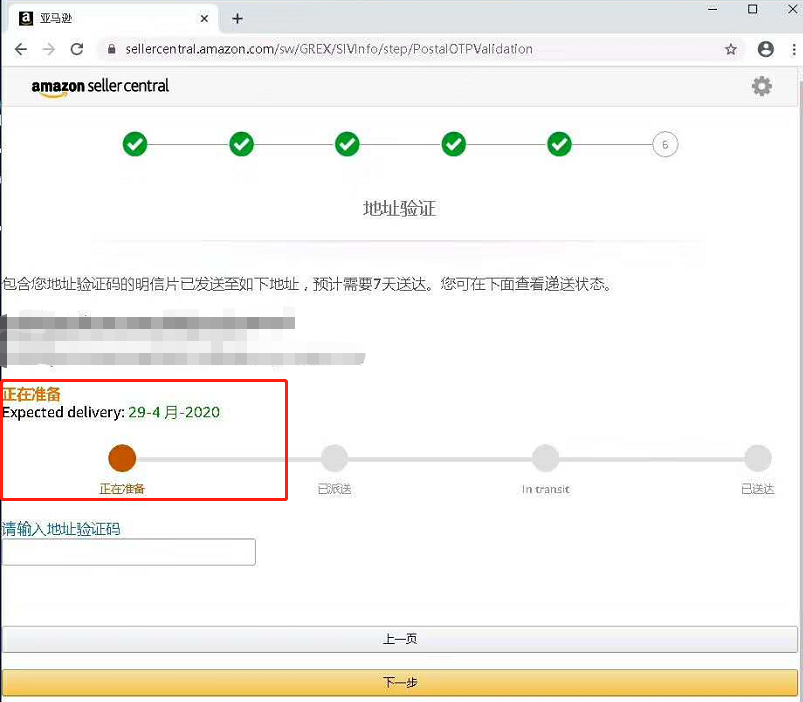Screen dimensions: 803x702
Task: Click the second completed step checkmark
Action: tap(241, 144)
